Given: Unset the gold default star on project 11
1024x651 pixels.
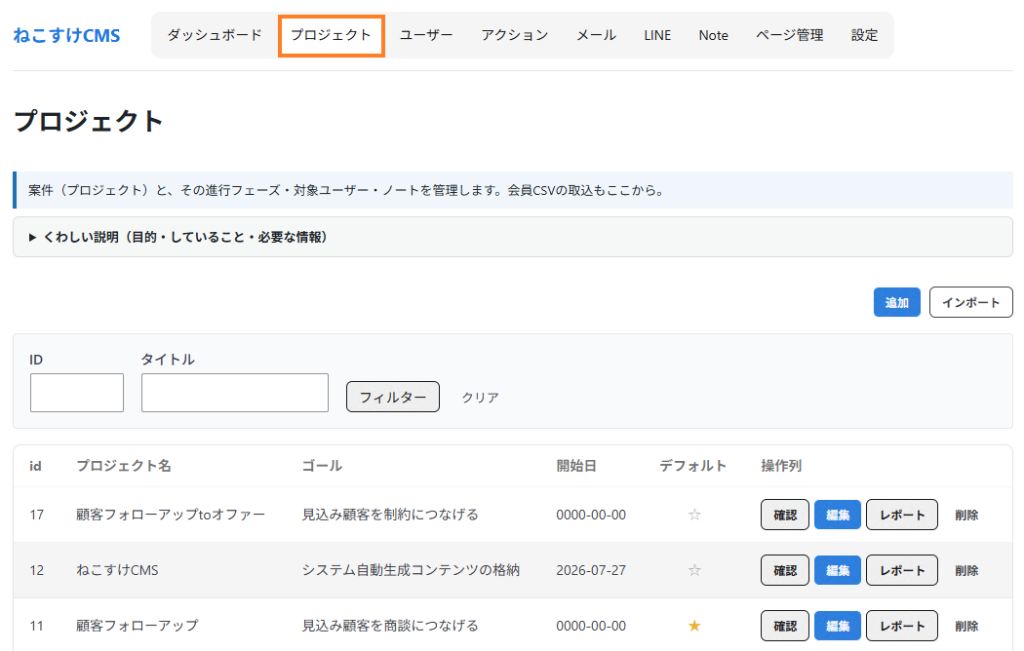Looking at the screenshot, I should tap(694, 626).
